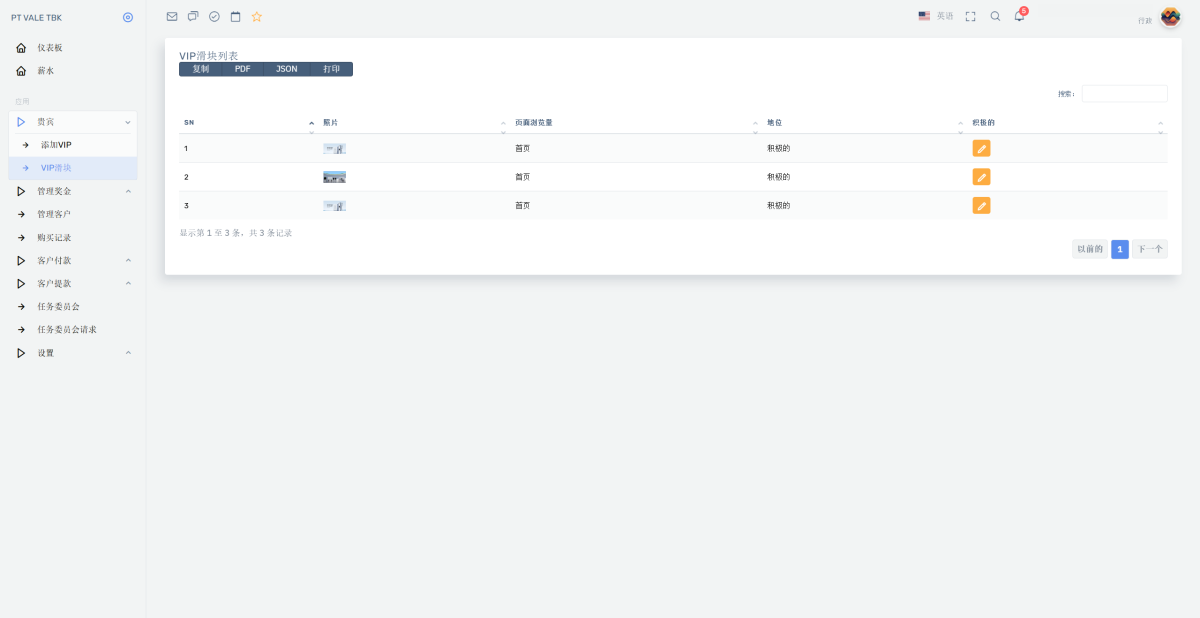Click the 复制 copy button
The image size is (1200, 618).
(x=201, y=69)
